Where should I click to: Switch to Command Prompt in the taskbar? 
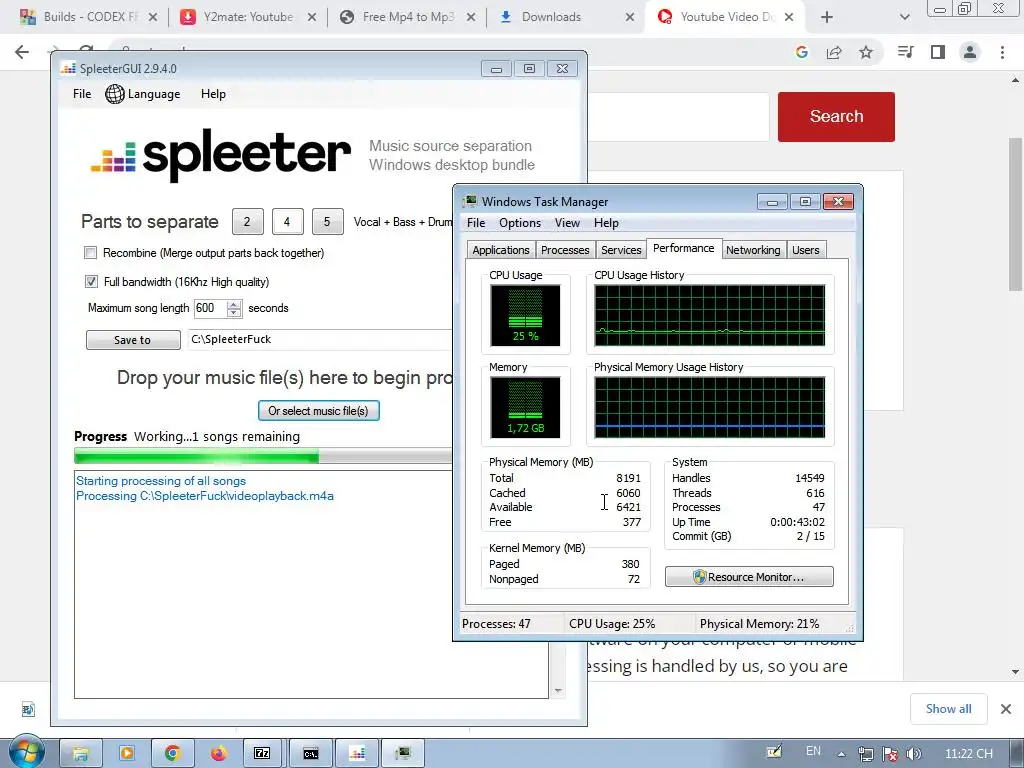[311, 754]
